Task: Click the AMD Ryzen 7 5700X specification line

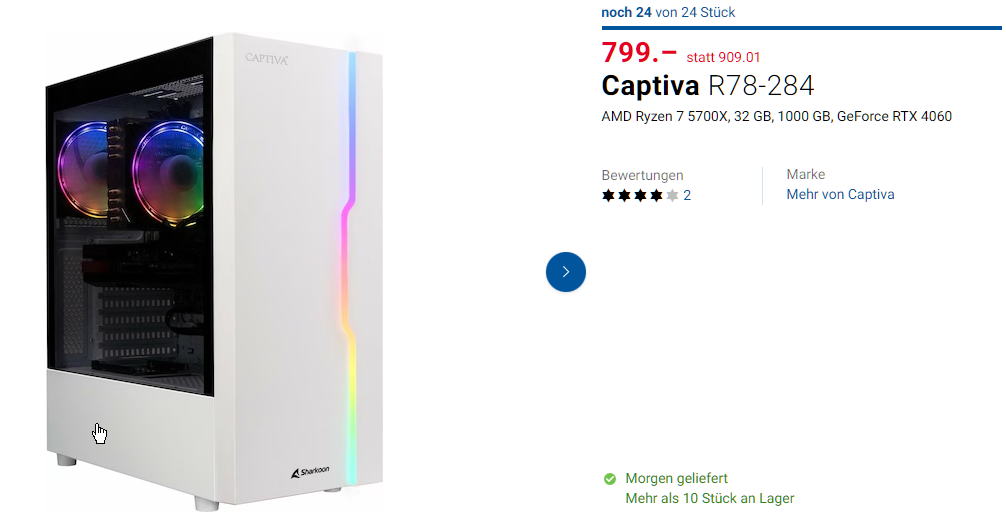Action: pyautogui.click(x=776, y=117)
